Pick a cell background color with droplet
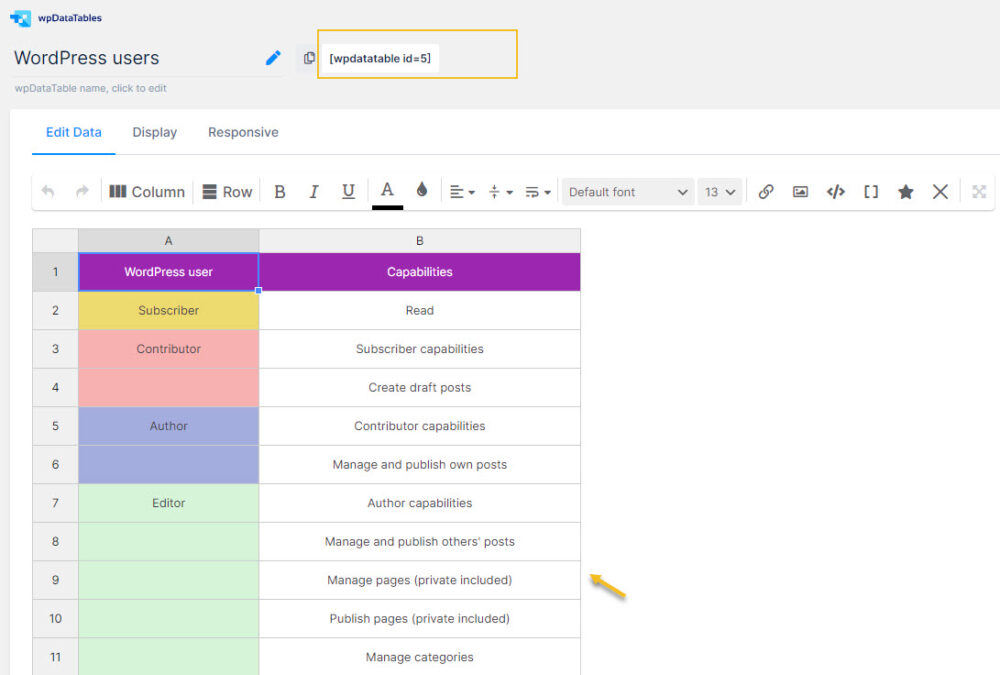This screenshot has width=1000, height=675. click(422, 190)
